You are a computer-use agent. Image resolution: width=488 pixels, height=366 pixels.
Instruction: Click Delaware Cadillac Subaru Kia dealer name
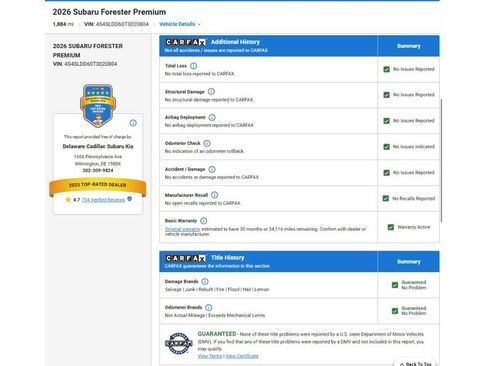[98, 146]
